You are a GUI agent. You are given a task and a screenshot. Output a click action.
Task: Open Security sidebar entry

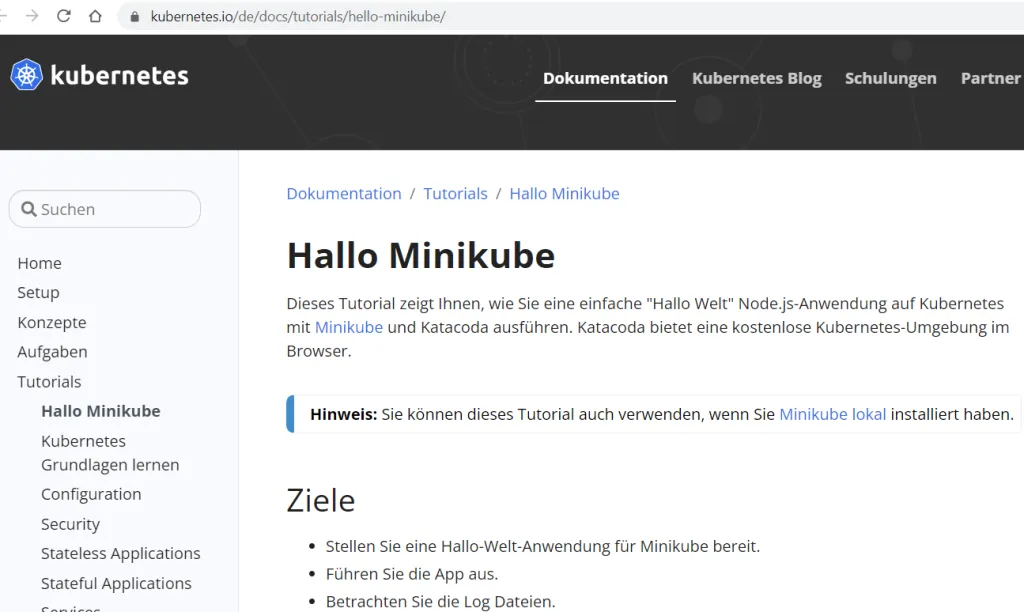71,524
